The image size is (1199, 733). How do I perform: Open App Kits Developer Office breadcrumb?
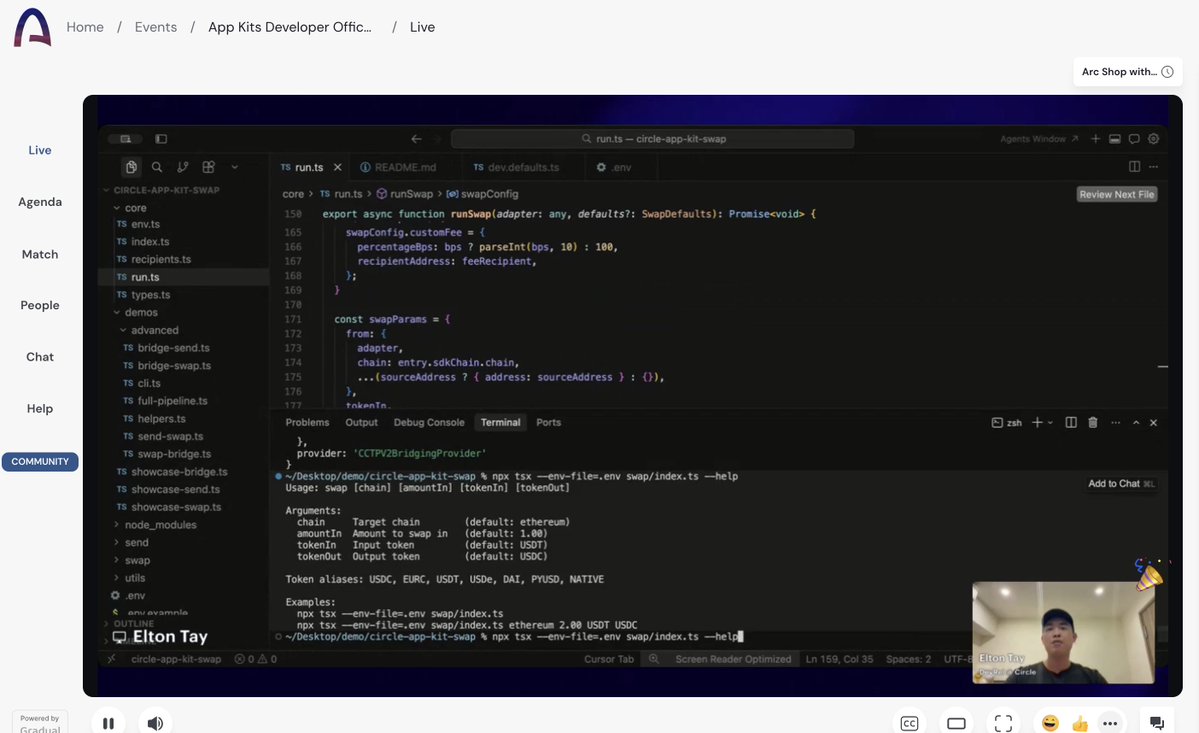[290, 27]
